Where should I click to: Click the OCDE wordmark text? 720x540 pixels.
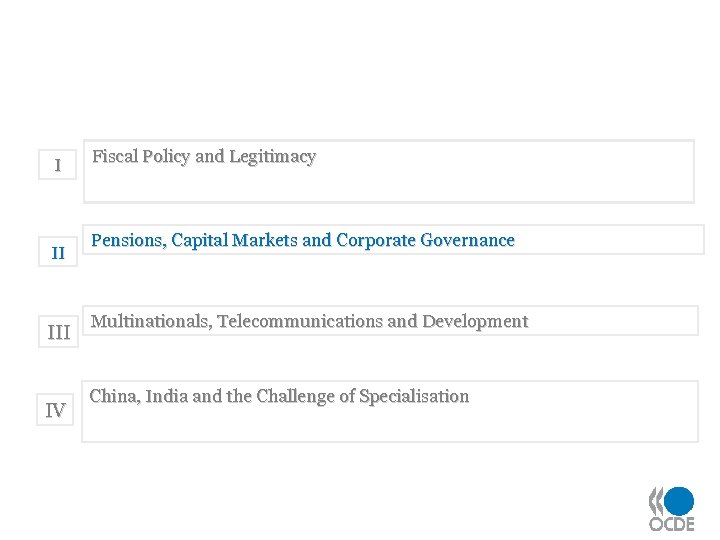[671, 524]
